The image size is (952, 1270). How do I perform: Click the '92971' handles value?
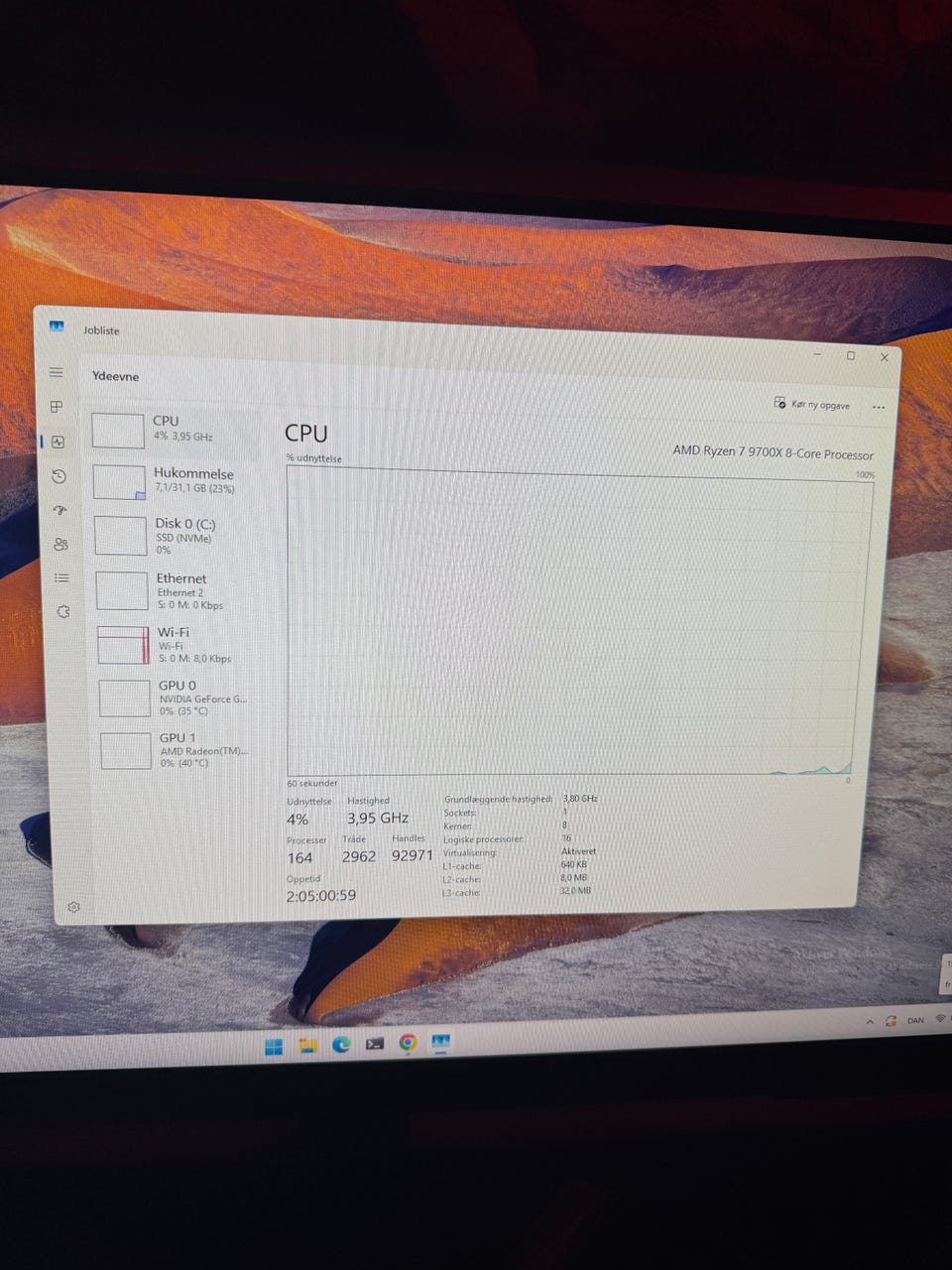pyautogui.click(x=413, y=855)
